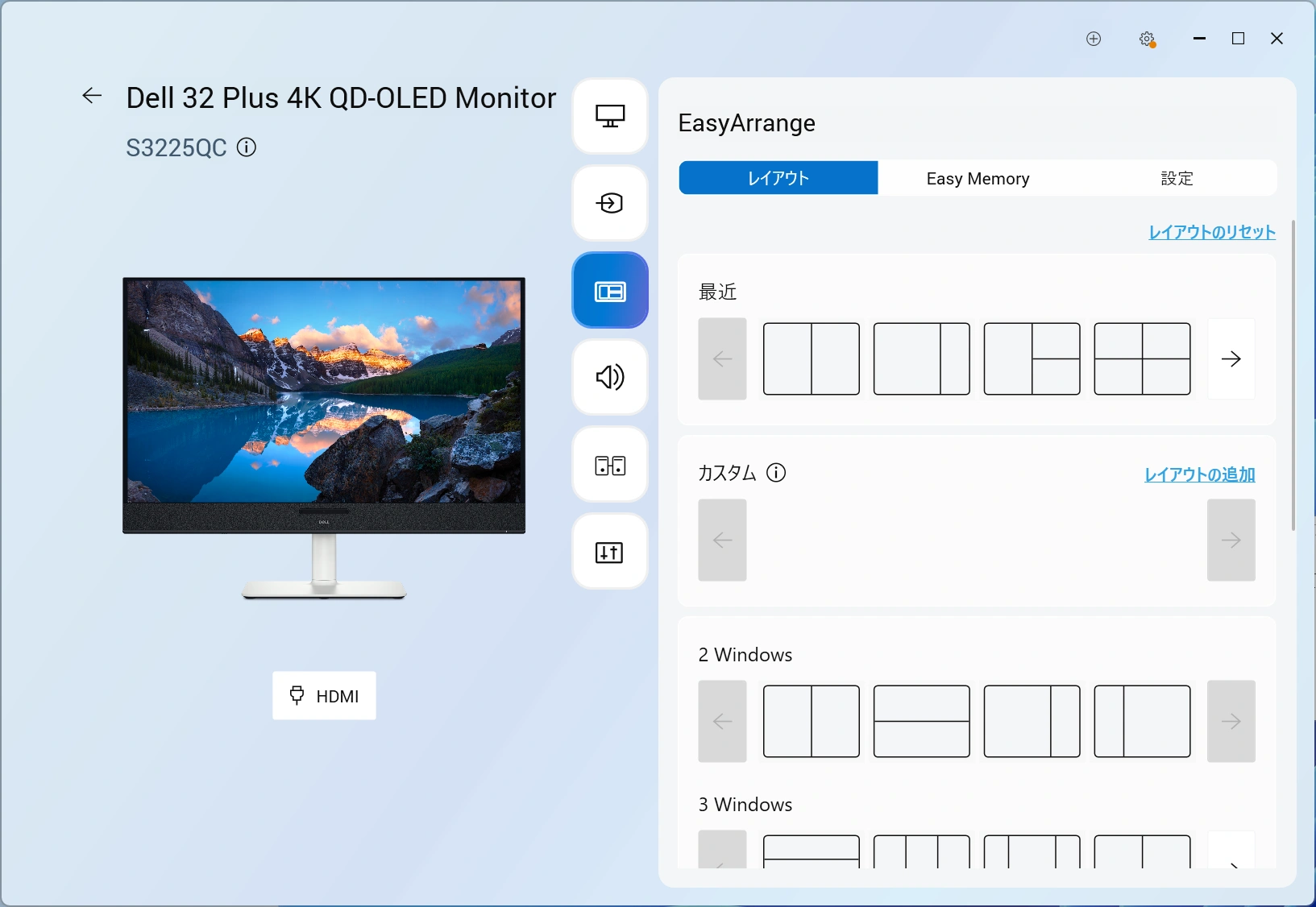This screenshot has width=1316, height=907.
Task: Switch to the 設定 tab
Action: [x=1177, y=178]
